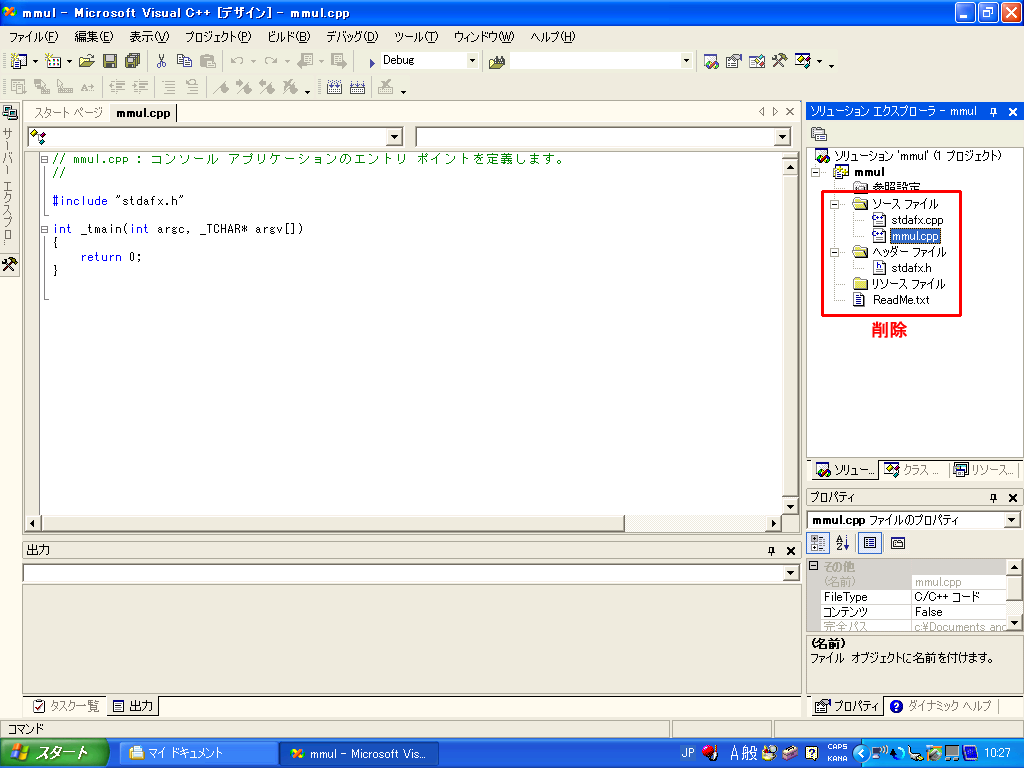
Task: Switch to マイ ドキュメント taskbar window
Action: 197,754
